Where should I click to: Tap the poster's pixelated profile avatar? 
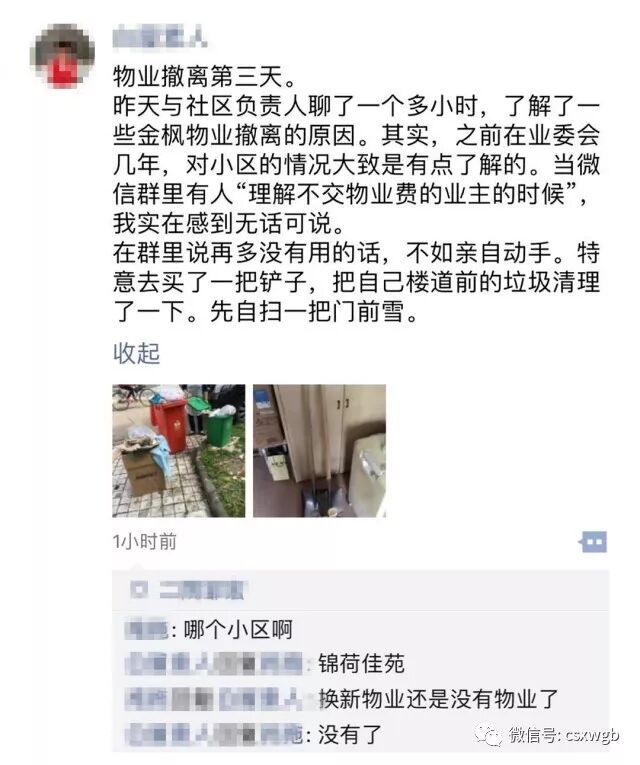pos(62,56)
